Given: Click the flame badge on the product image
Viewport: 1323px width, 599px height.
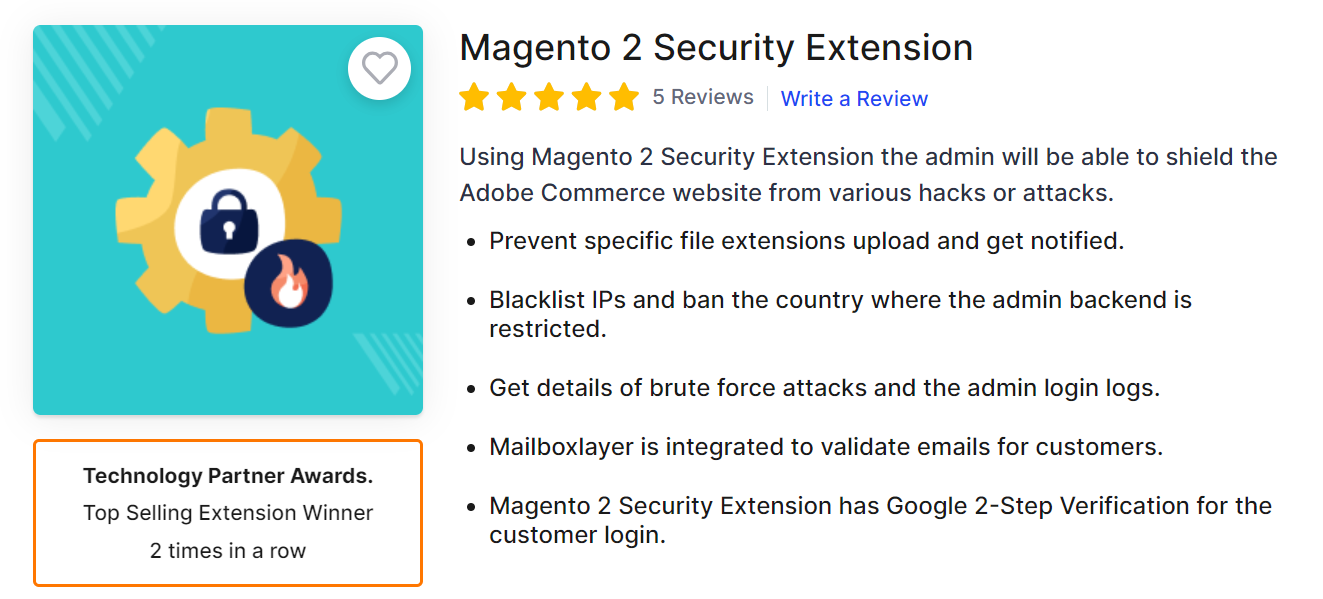Looking at the screenshot, I should point(289,283).
